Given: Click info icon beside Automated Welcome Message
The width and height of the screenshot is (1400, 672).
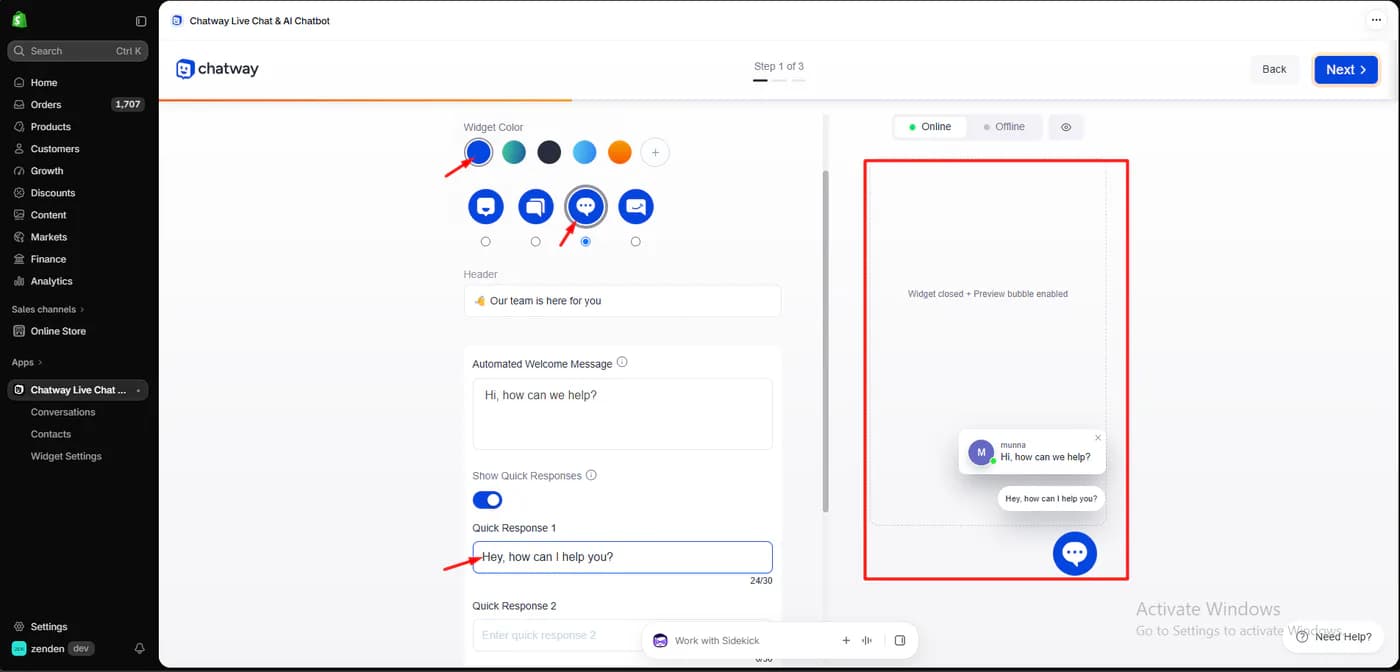Looking at the screenshot, I should pyautogui.click(x=622, y=363).
